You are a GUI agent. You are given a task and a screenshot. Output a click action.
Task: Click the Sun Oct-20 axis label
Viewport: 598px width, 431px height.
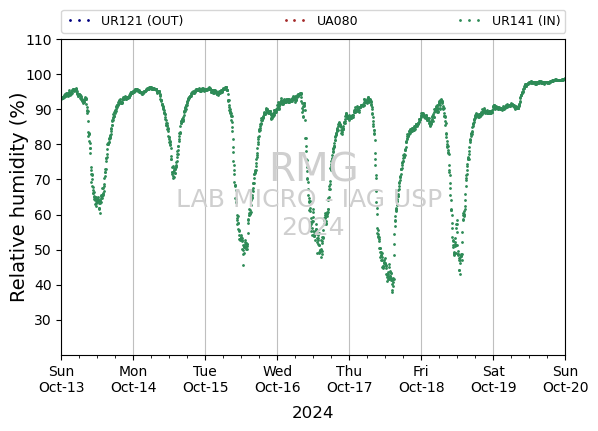coord(566,379)
